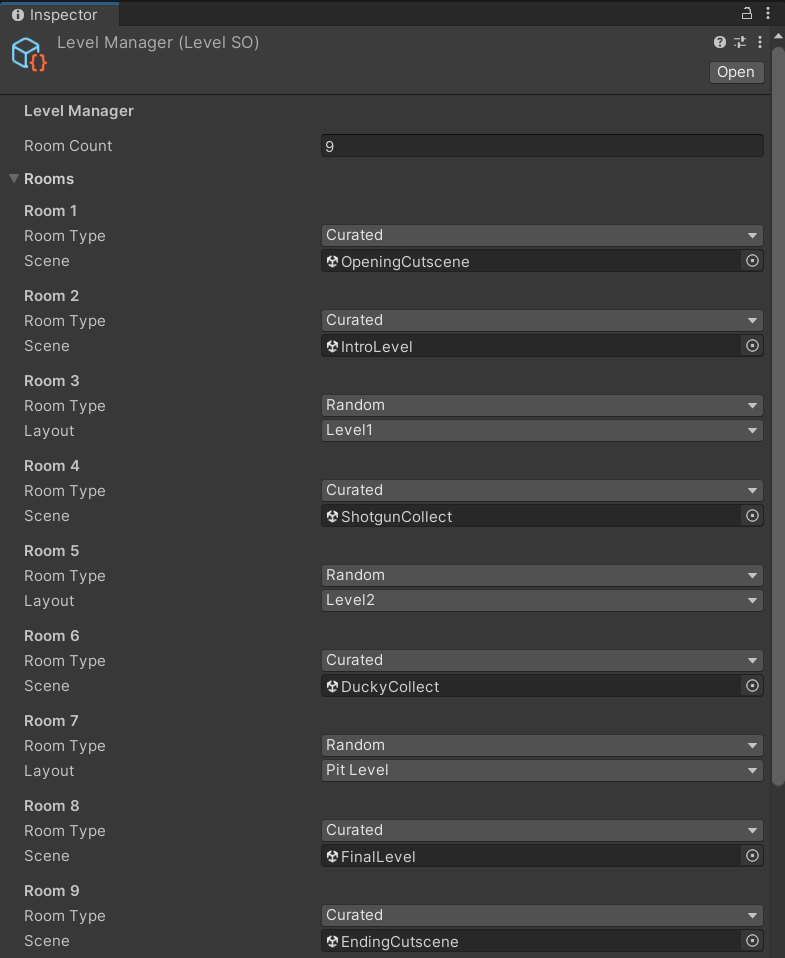Click the help question mark icon
785x958 pixels.
720,42
